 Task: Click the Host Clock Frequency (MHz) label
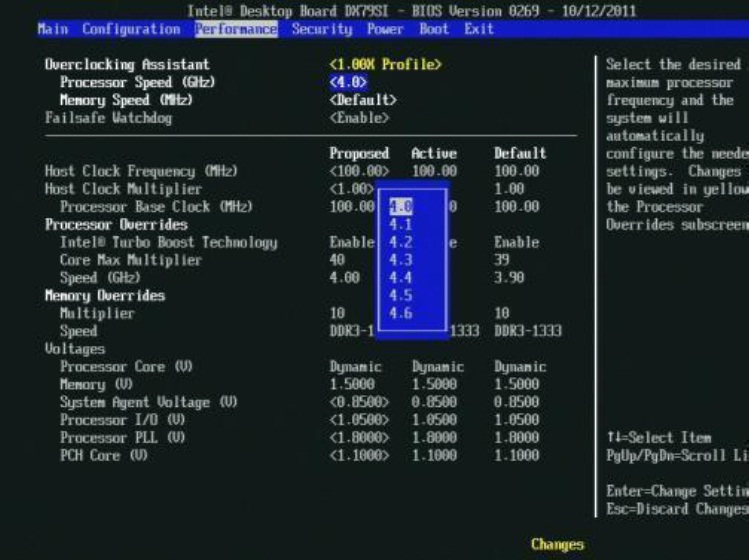click(141, 171)
